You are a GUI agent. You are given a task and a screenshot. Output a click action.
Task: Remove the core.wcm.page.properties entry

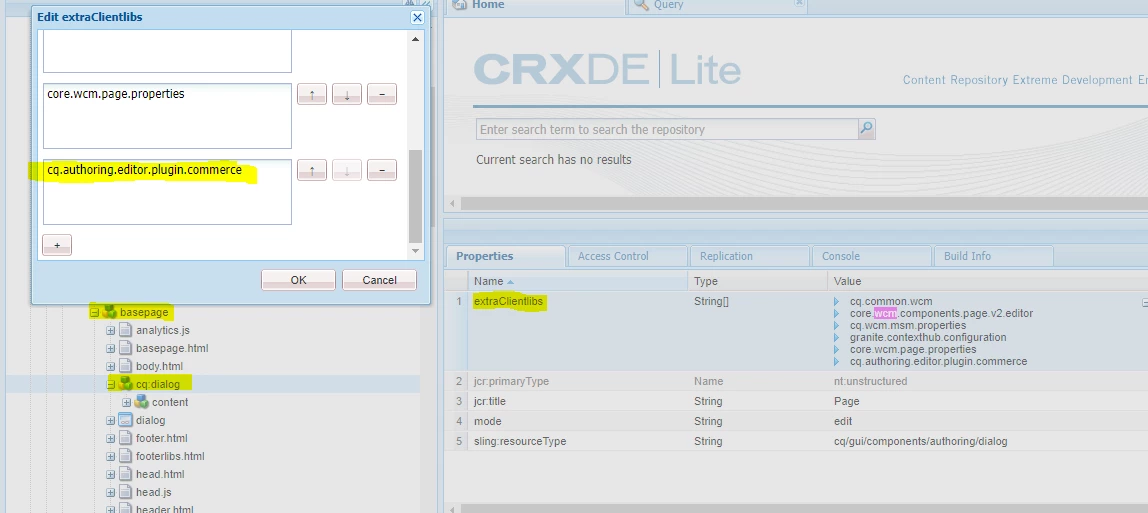[382, 94]
